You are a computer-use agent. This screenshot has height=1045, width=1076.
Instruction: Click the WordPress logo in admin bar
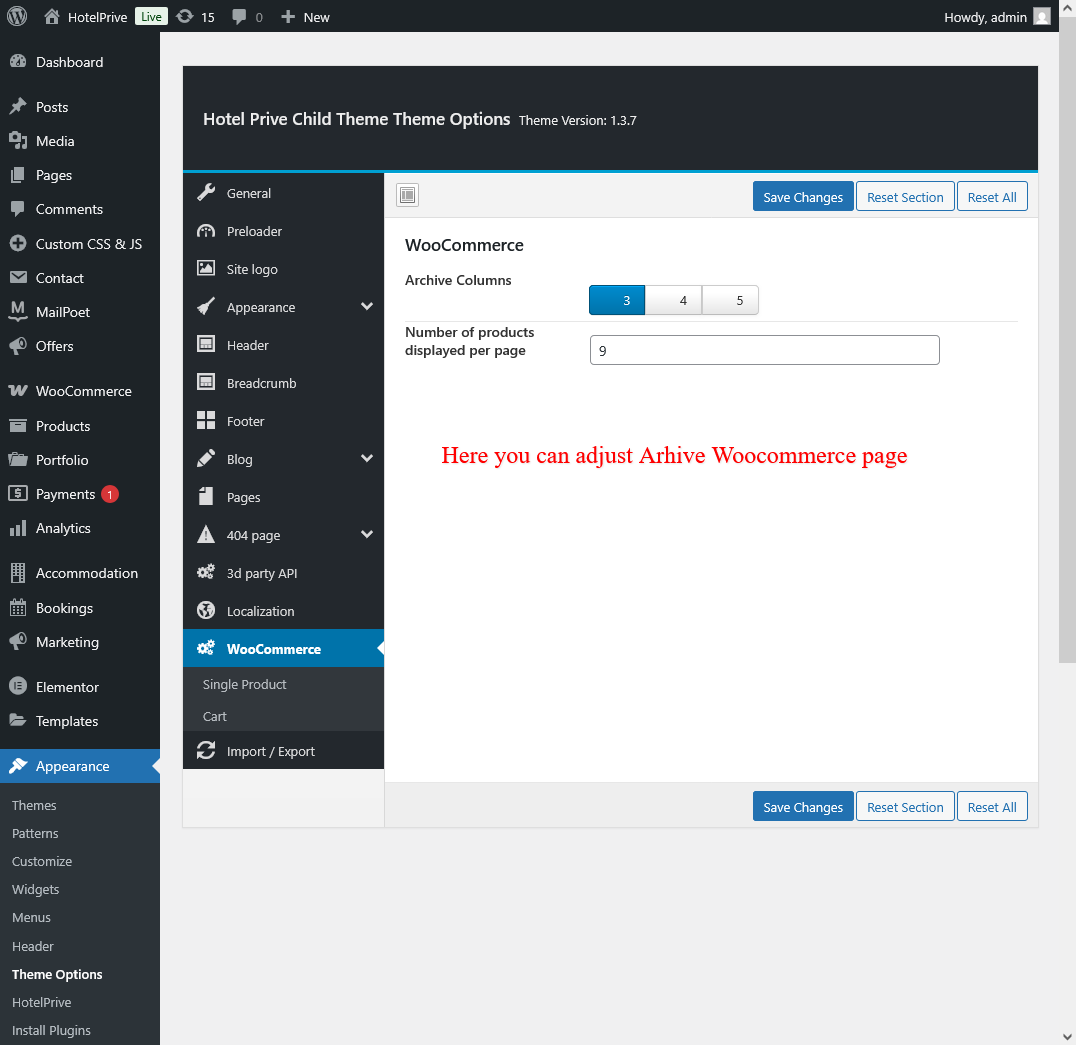click(17, 16)
